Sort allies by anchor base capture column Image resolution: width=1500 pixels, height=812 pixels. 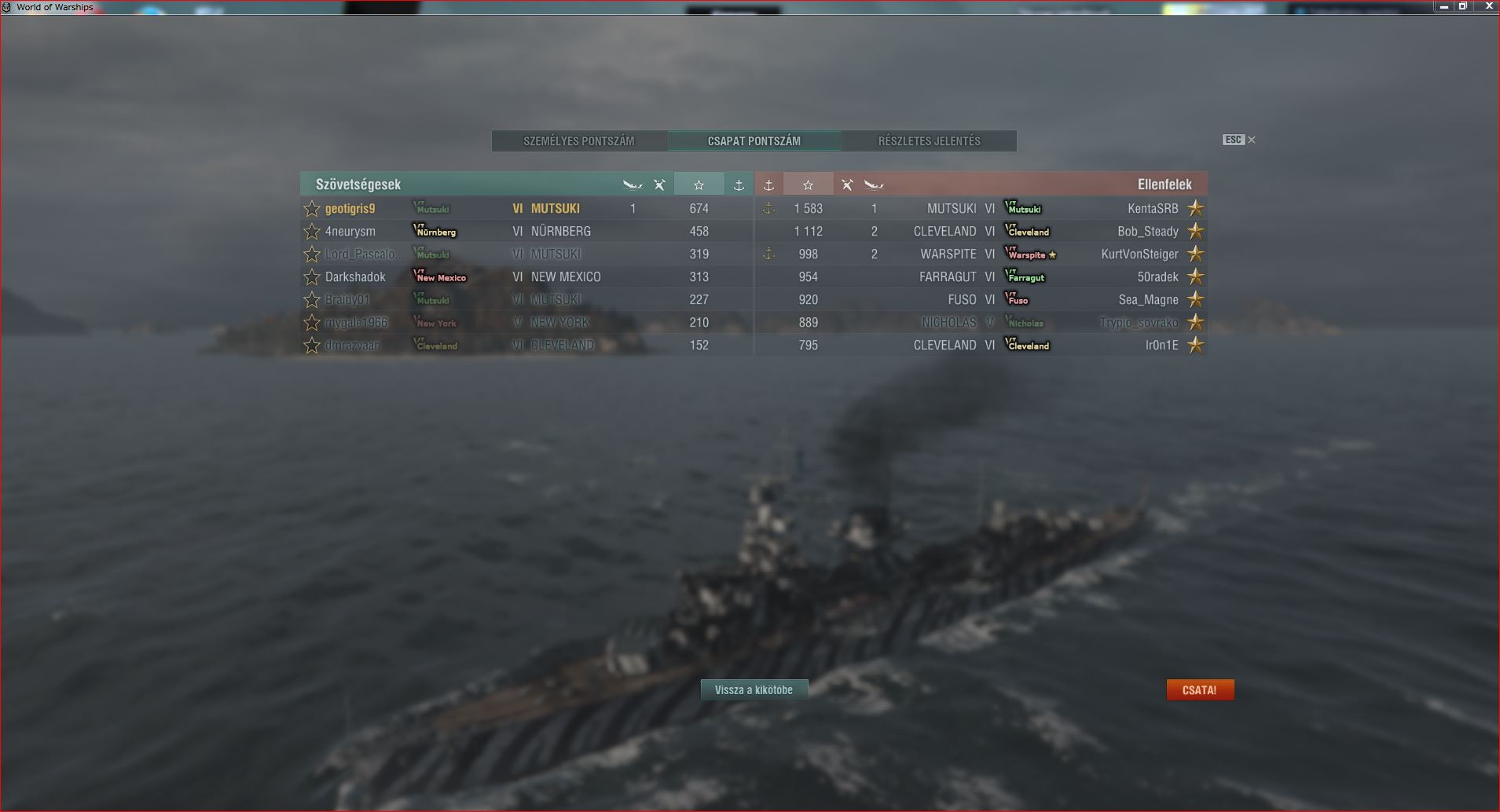[738, 185]
